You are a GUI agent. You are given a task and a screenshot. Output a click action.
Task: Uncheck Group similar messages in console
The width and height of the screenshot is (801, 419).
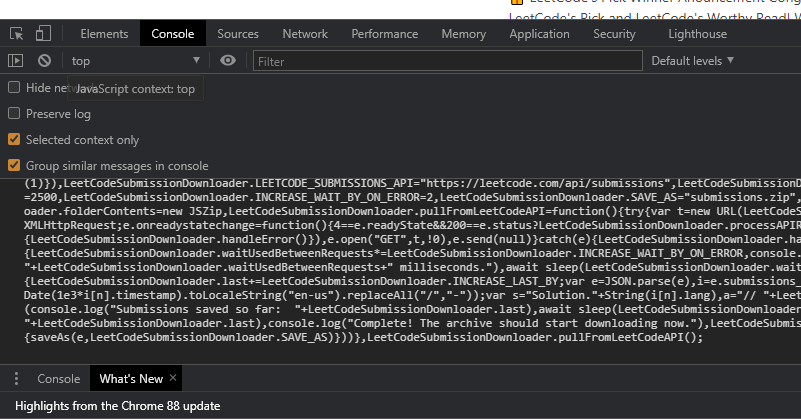[14, 166]
